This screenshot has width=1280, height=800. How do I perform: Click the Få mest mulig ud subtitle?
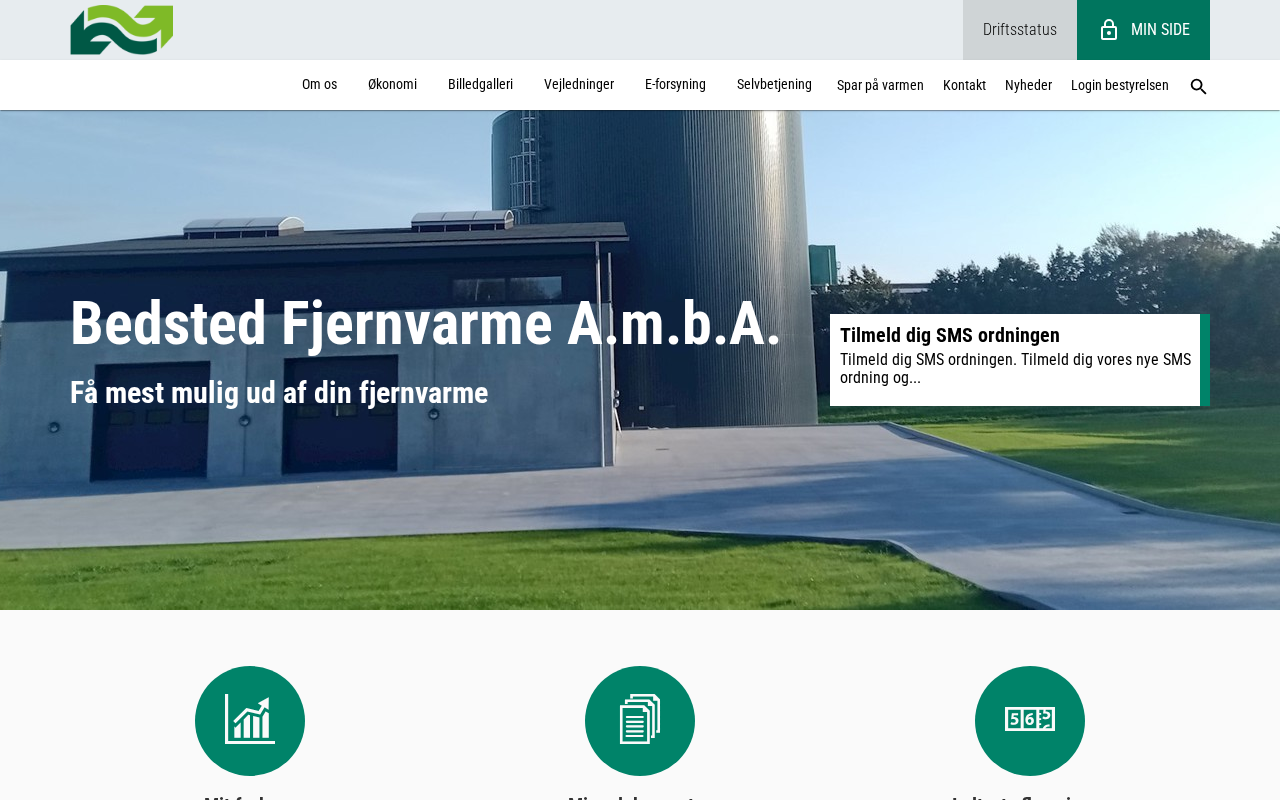coord(279,393)
